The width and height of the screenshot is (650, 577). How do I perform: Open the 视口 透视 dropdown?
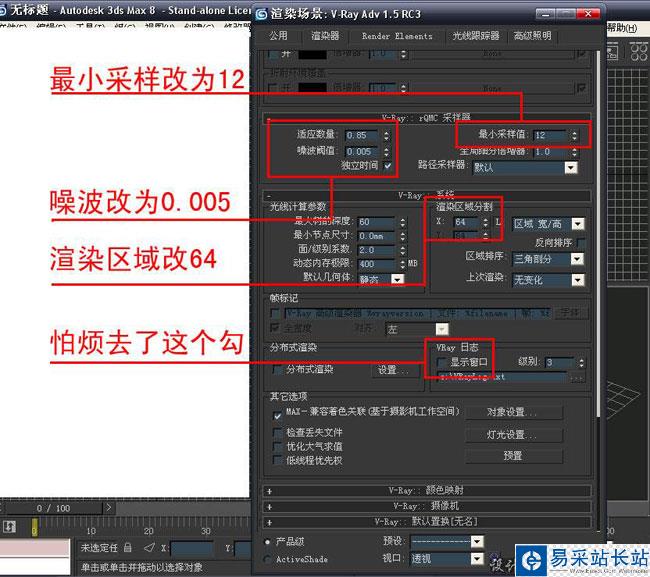tap(447, 559)
